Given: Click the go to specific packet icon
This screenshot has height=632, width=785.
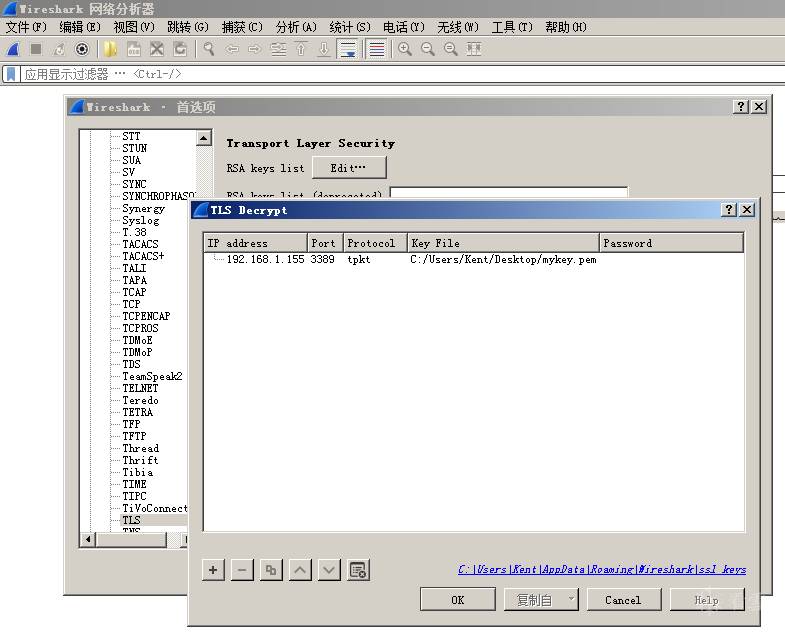Looking at the screenshot, I should click(278, 49).
